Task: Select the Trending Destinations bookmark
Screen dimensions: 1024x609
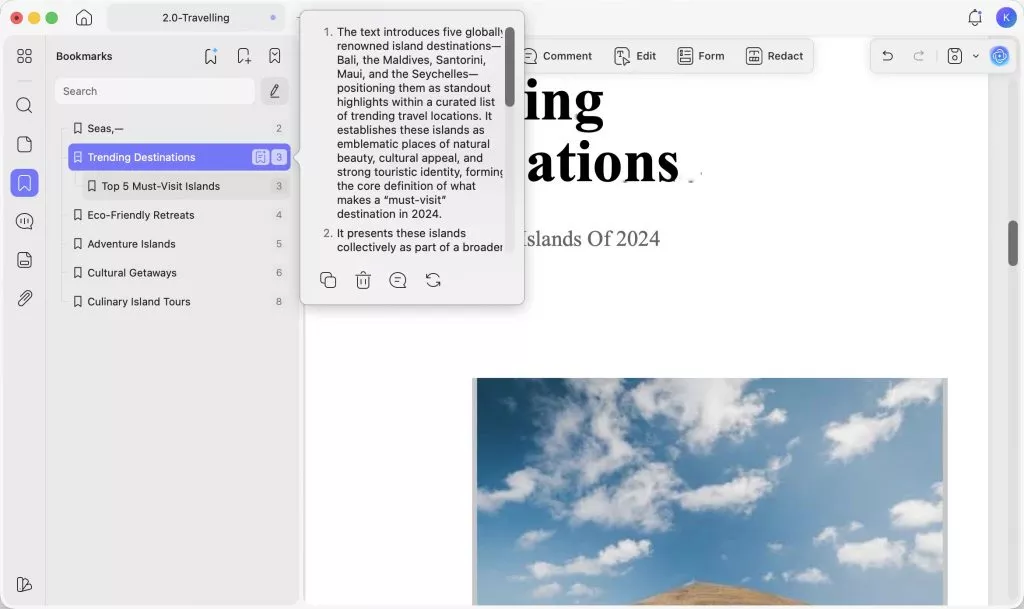Action: click(179, 157)
